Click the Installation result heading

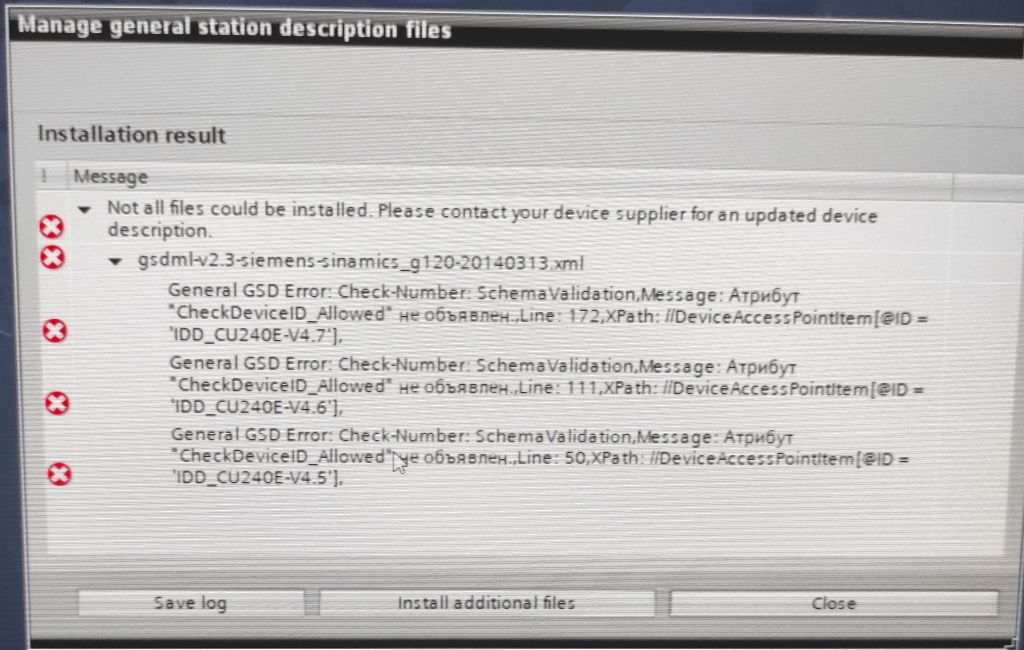pos(131,135)
